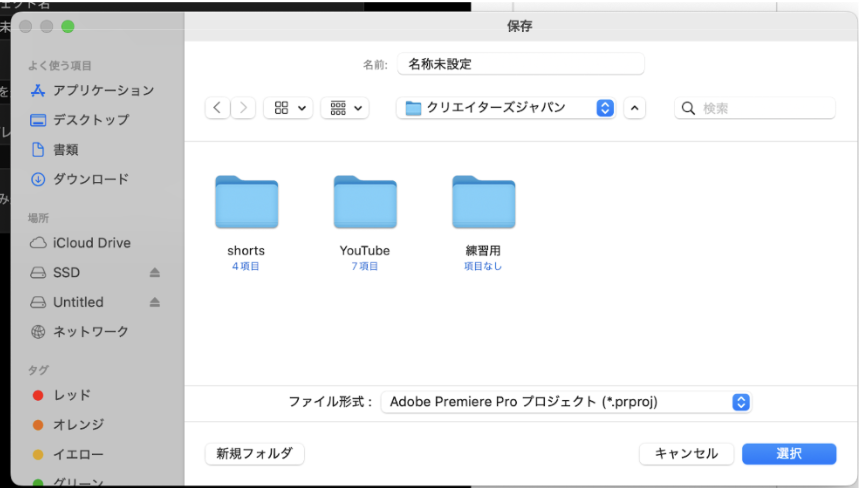Open the icon view mode dropdown
Screen dimensions: 860x488
tap(288, 108)
